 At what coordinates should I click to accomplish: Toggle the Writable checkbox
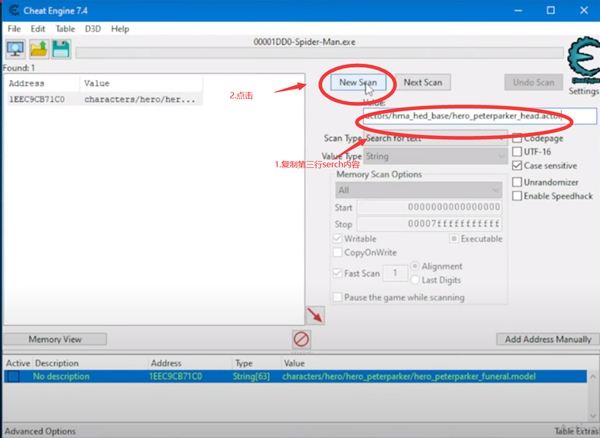(338, 239)
